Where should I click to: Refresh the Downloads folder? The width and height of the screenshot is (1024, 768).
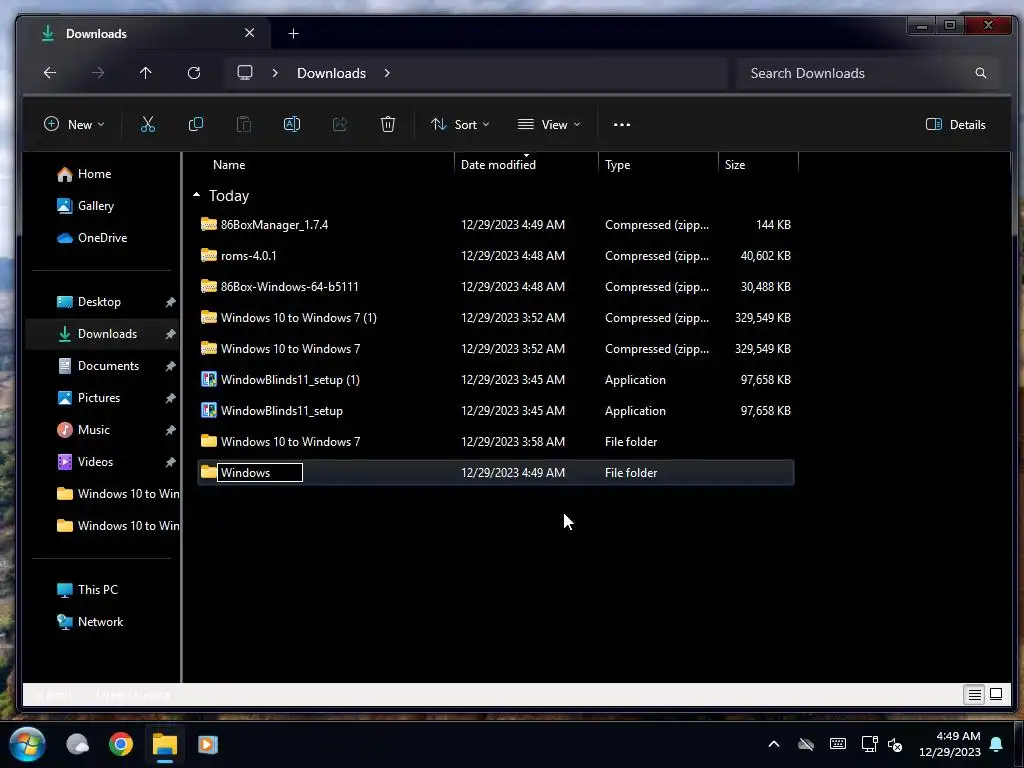(194, 72)
